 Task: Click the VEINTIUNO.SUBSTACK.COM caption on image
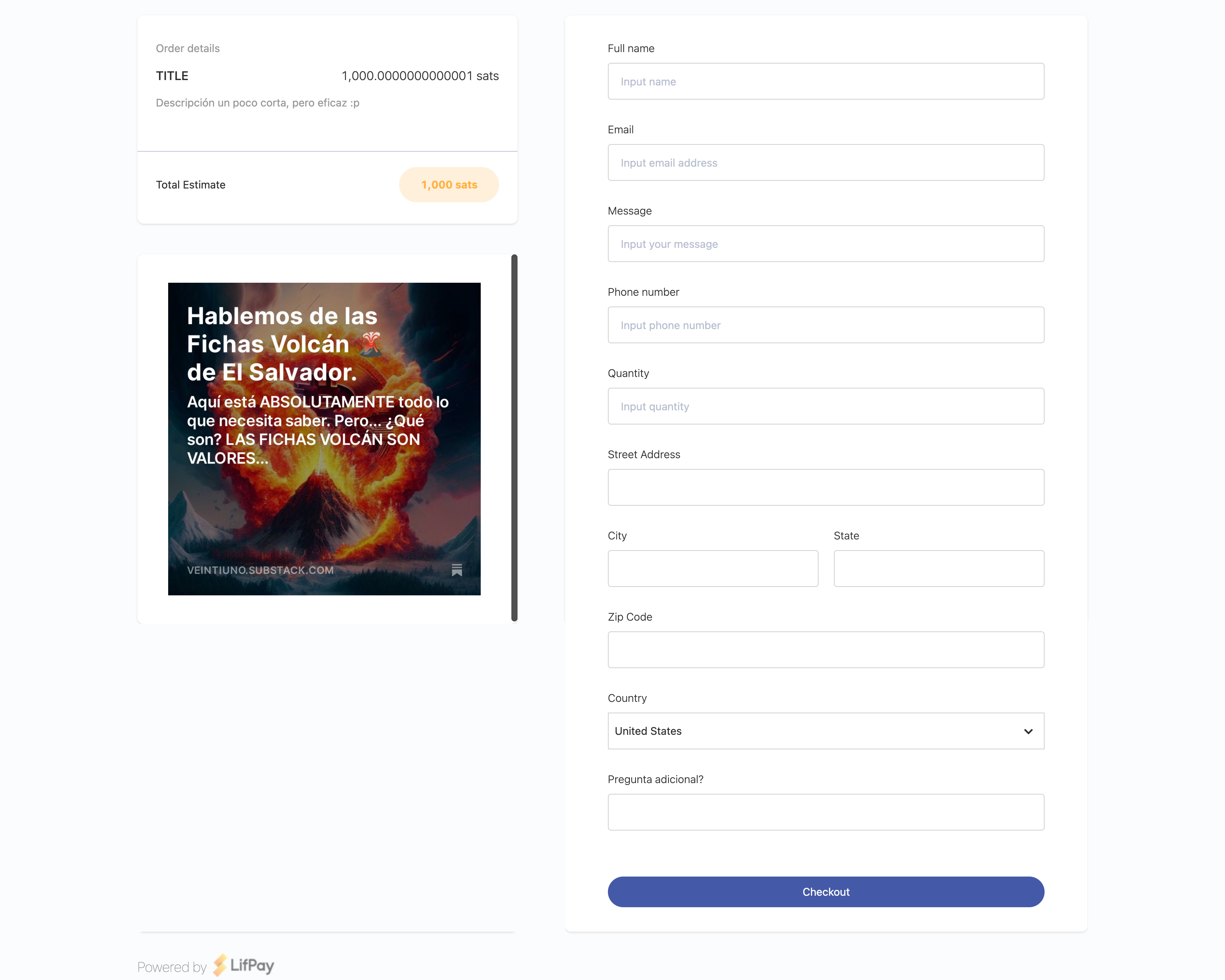(260, 570)
